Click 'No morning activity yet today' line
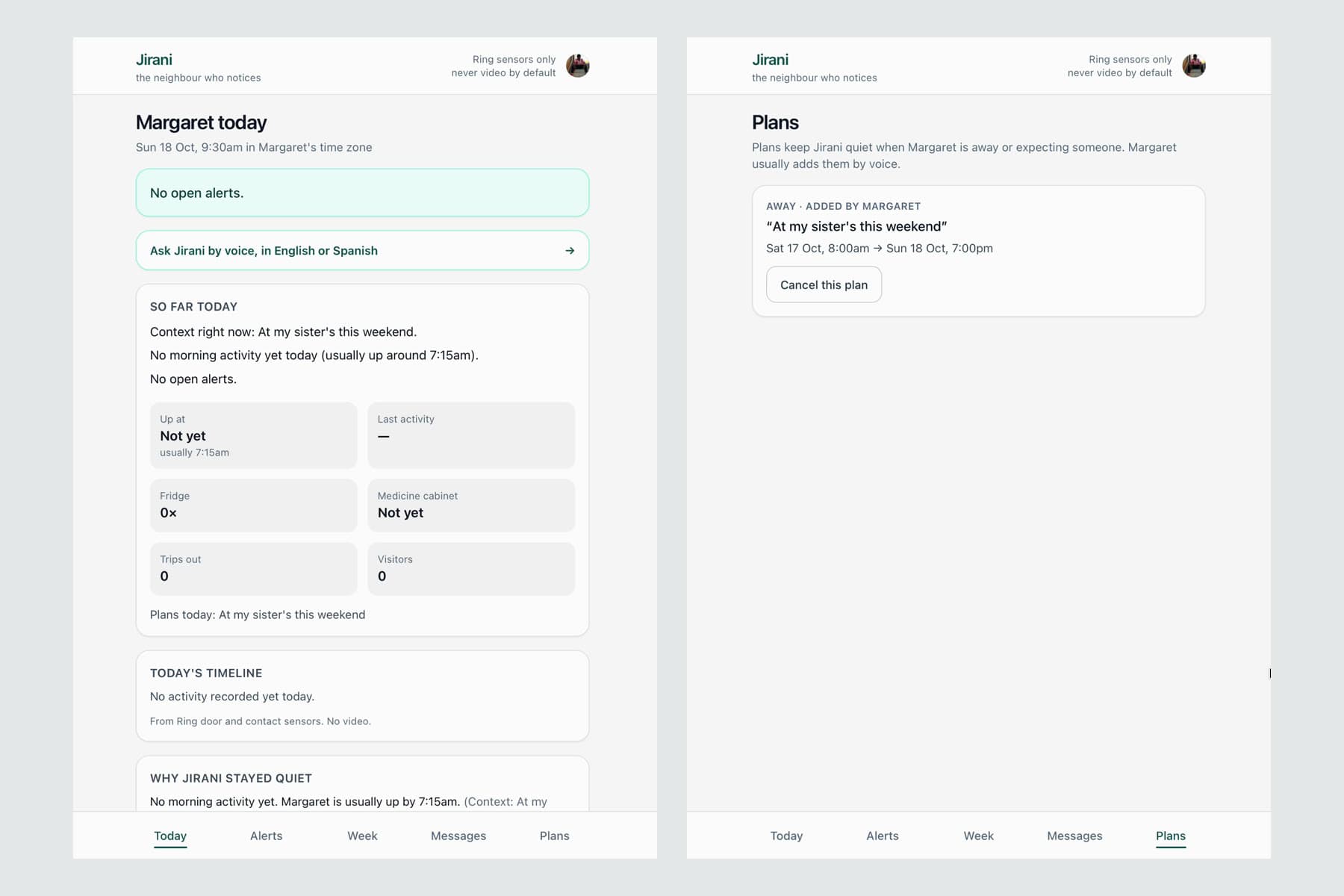Image resolution: width=1344 pixels, height=896 pixels. click(x=314, y=355)
